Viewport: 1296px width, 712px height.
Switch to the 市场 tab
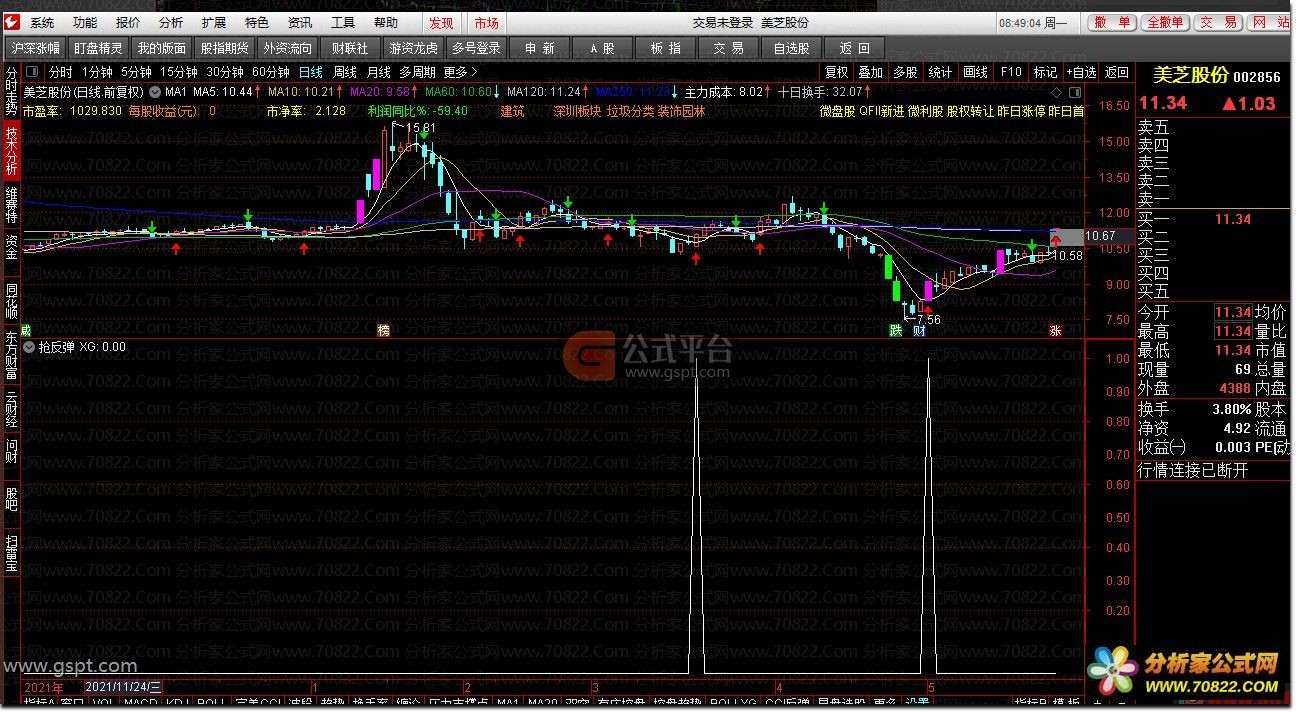[x=486, y=22]
